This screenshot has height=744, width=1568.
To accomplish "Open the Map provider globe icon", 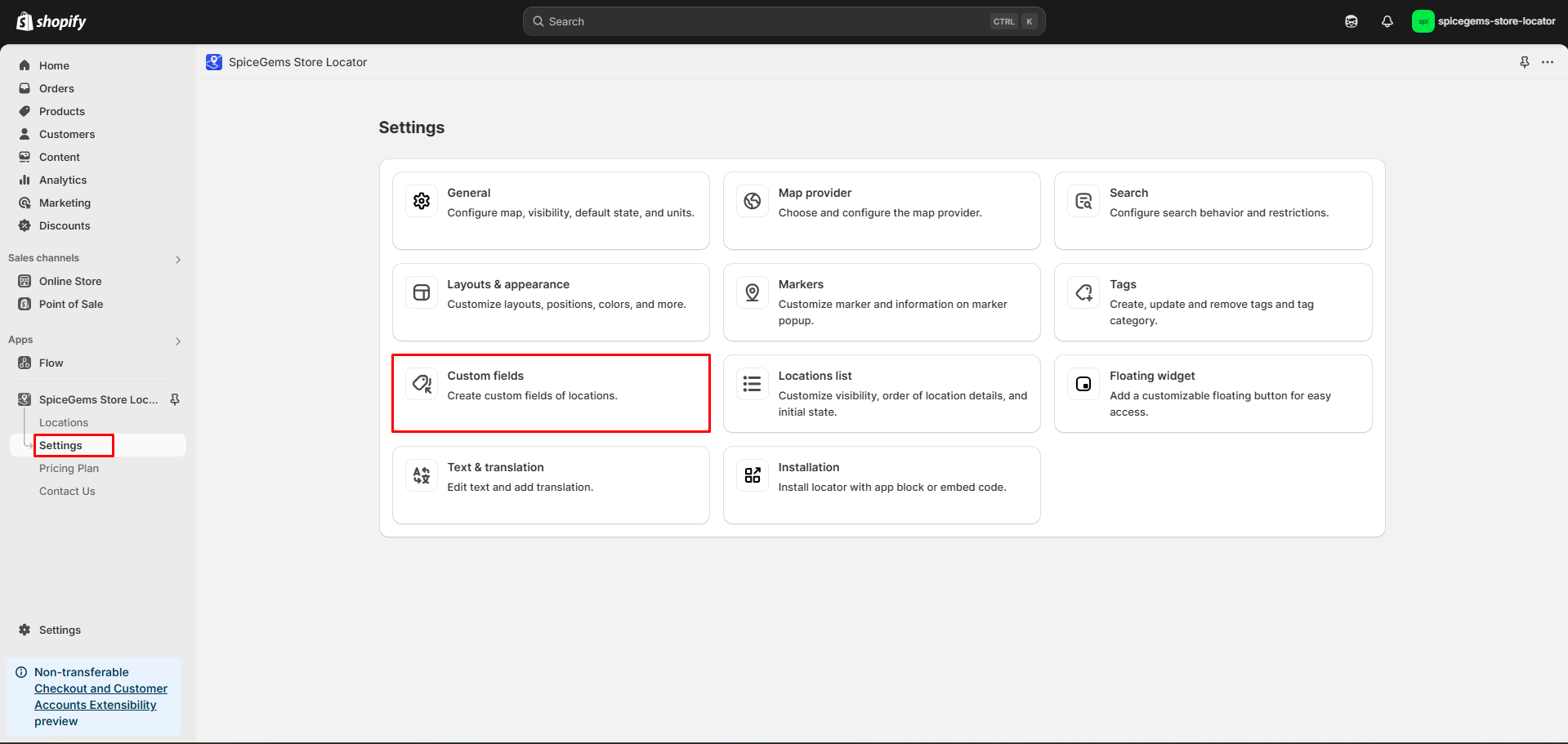I will click(753, 201).
